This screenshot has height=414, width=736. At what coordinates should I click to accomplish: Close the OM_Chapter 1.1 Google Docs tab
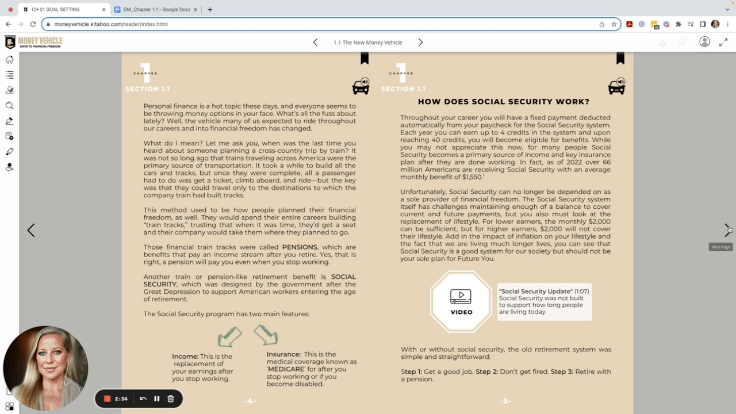point(195,9)
